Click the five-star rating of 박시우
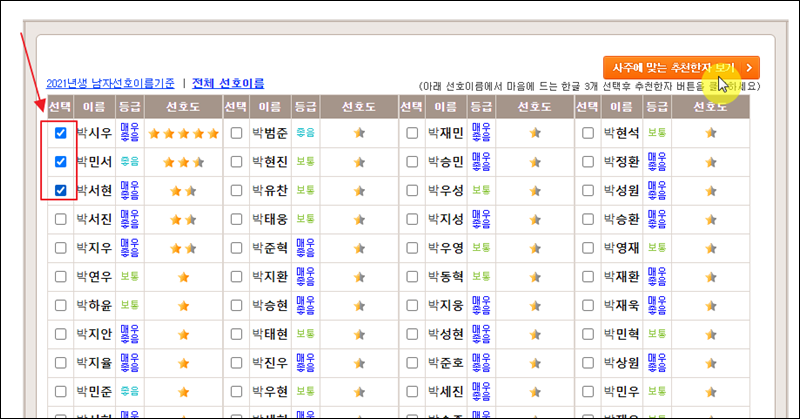 pyautogui.click(x=184, y=134)
